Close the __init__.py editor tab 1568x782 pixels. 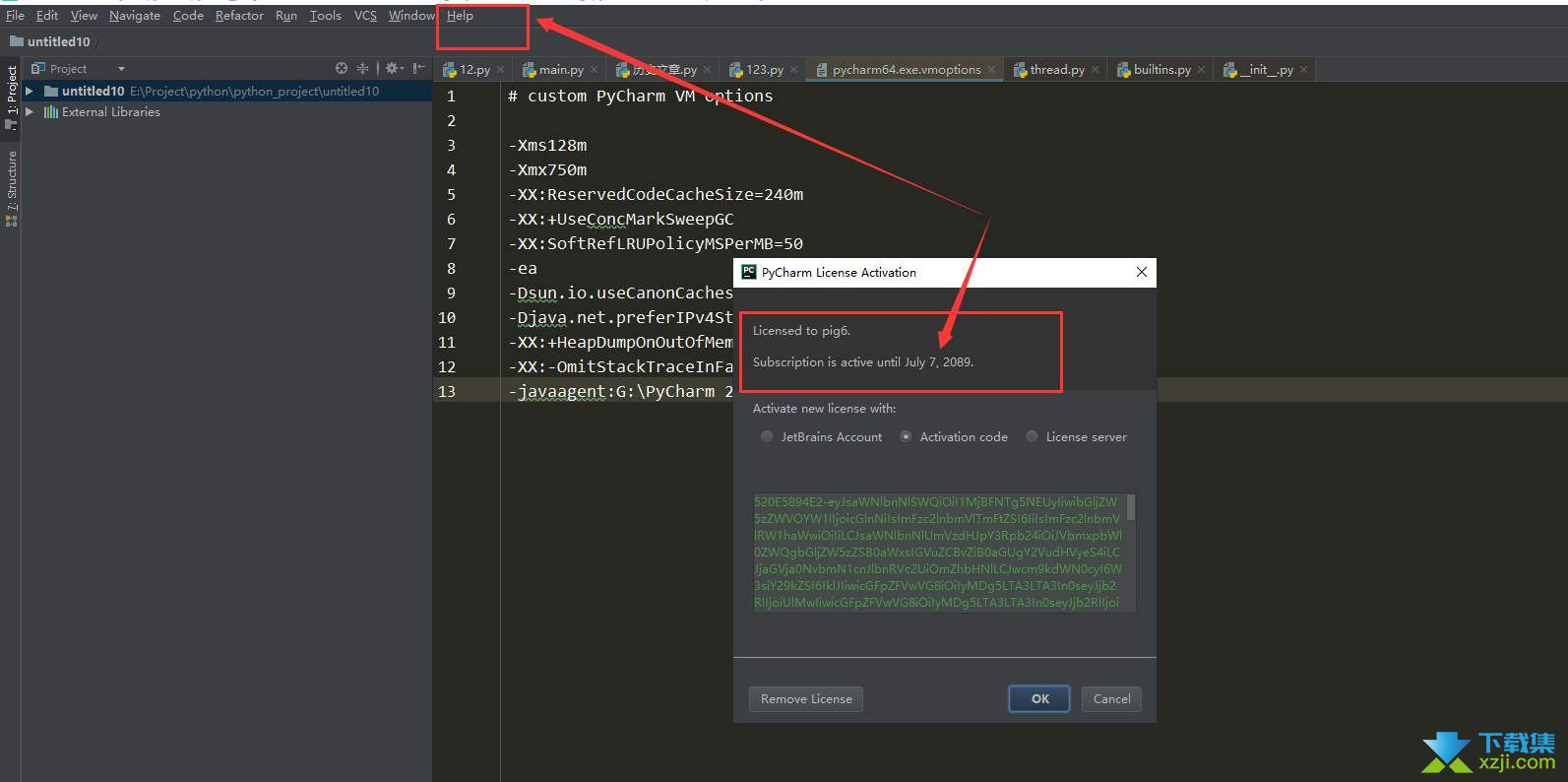point(1304,70)
